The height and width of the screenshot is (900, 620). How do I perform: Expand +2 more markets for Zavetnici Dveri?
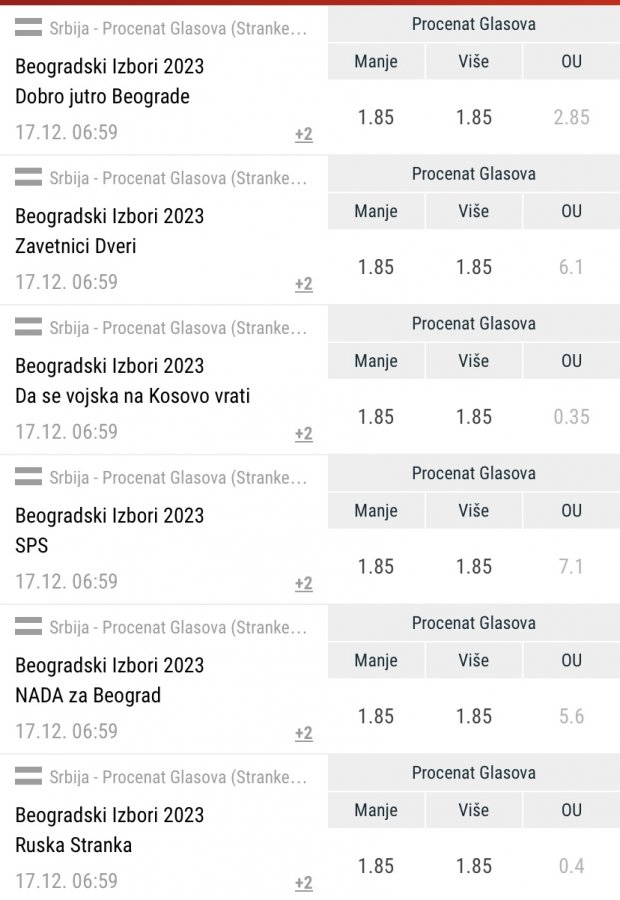(x=304, y=284)
